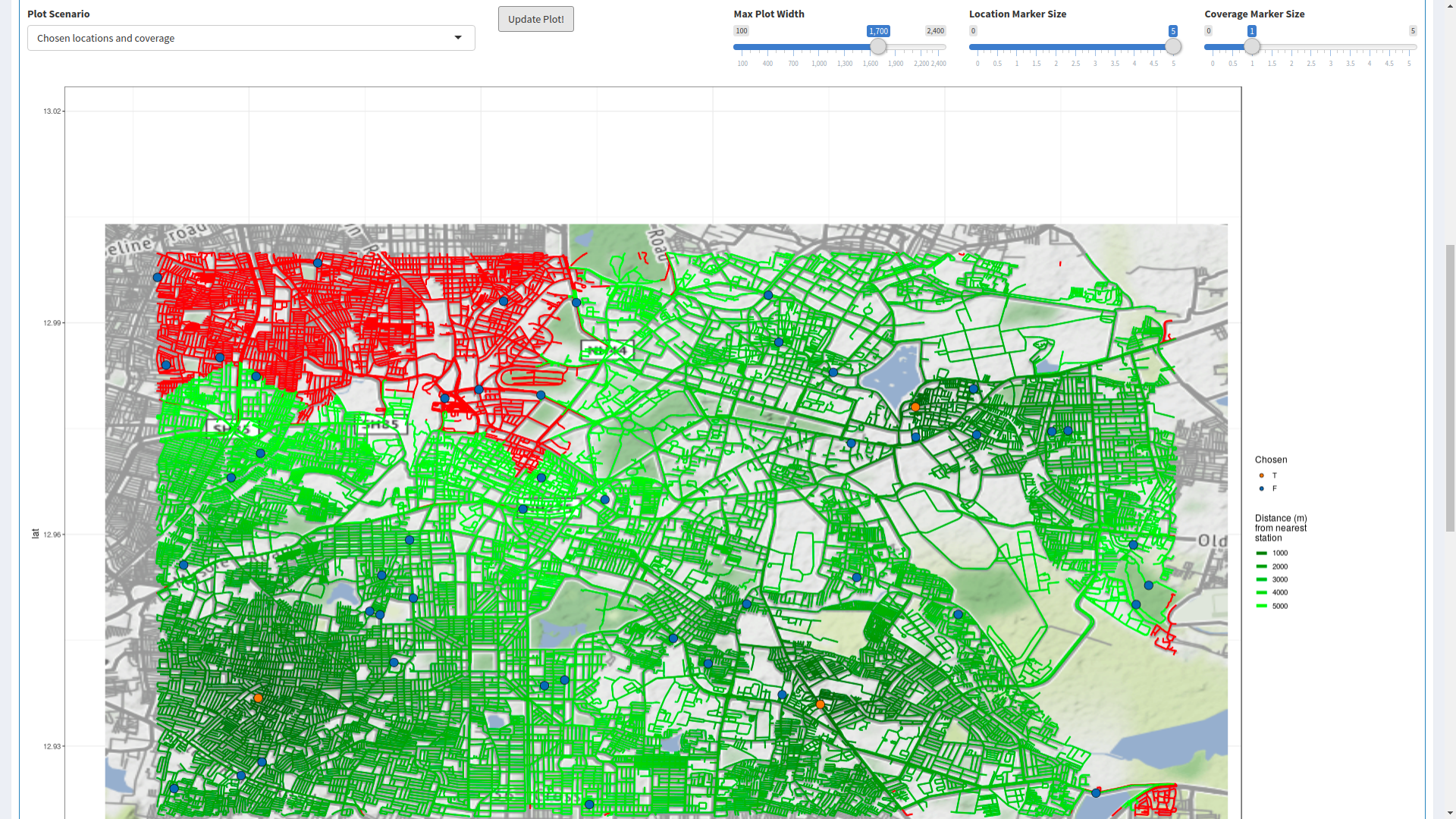Set Max Plot Width to the 700 tick
The image size is (1456, 819).
[x=793, y=47]
